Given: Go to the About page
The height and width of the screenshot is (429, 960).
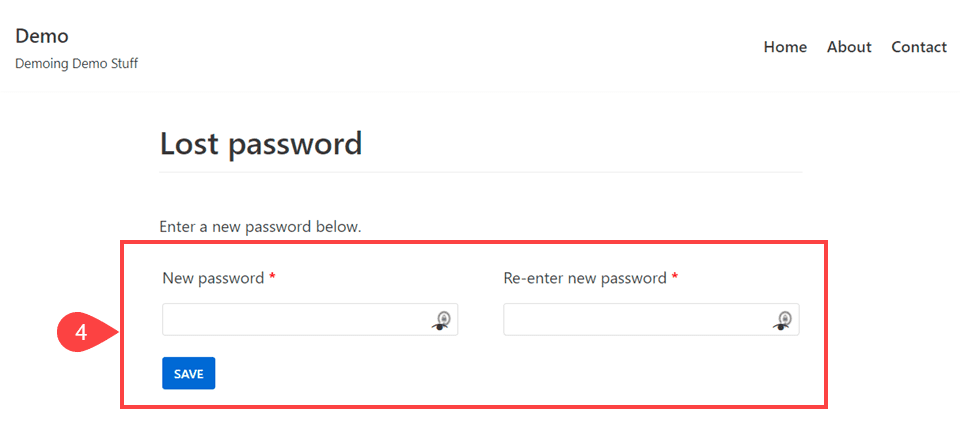Looking at the screenshot, I should (849, 47).
